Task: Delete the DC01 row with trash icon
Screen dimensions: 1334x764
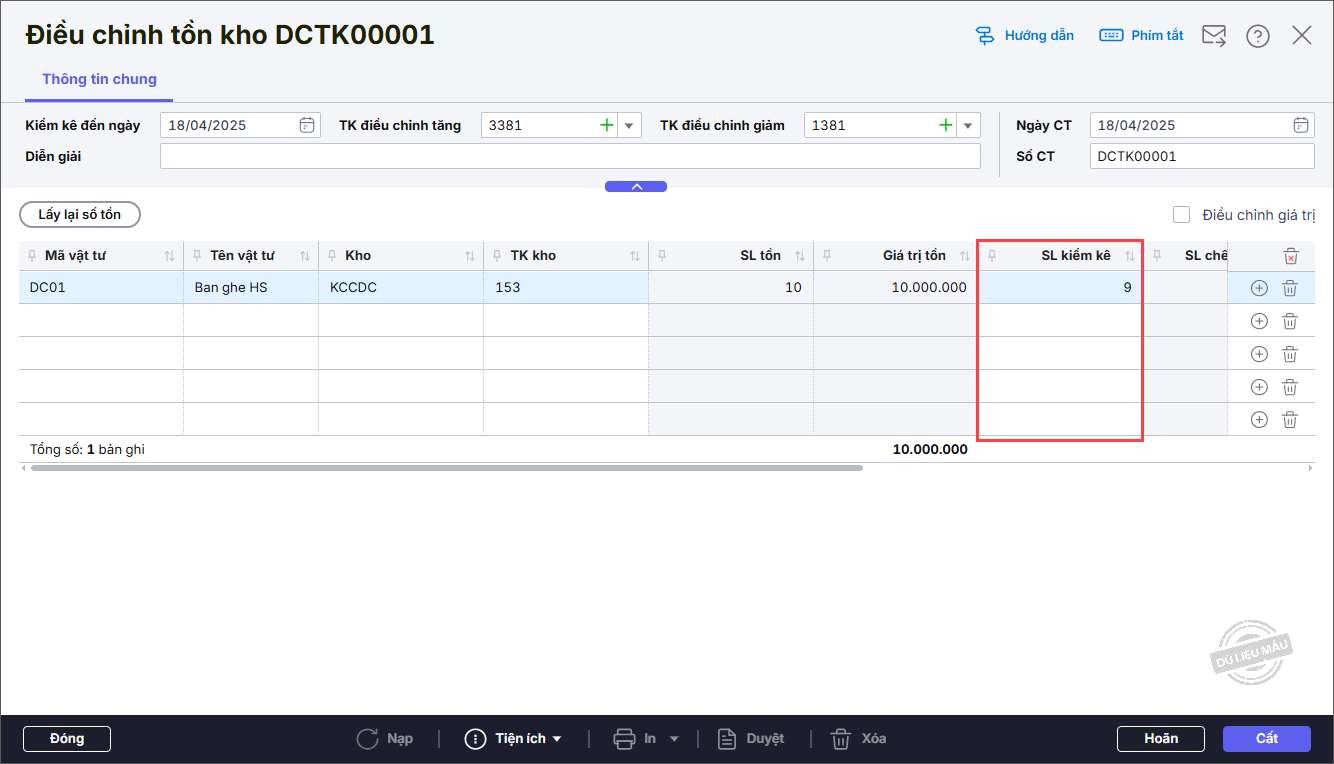Action: tap(1290, 288)
